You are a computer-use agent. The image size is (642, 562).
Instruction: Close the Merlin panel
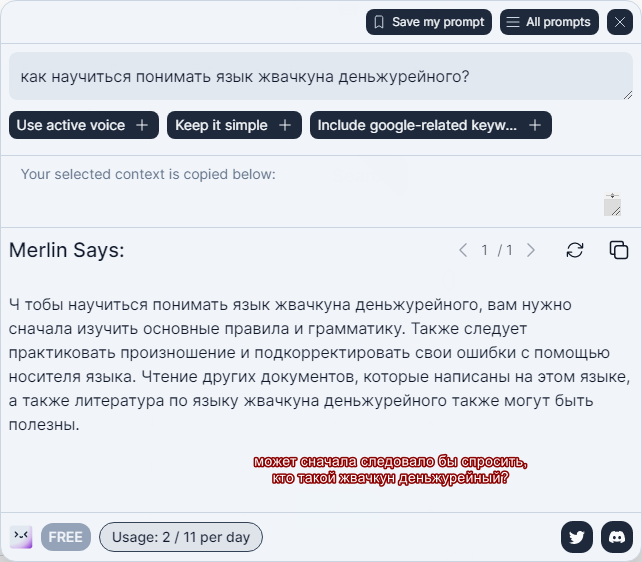click(x=619, y=22)
